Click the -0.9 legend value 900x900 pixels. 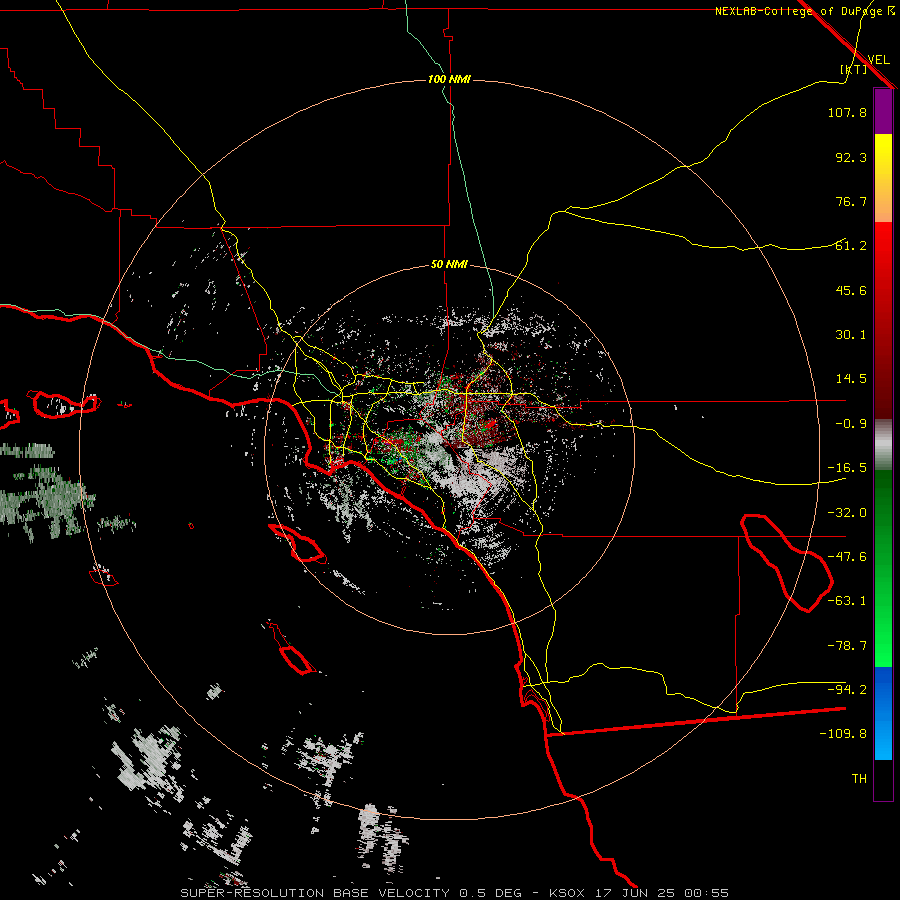click(851, 424)
